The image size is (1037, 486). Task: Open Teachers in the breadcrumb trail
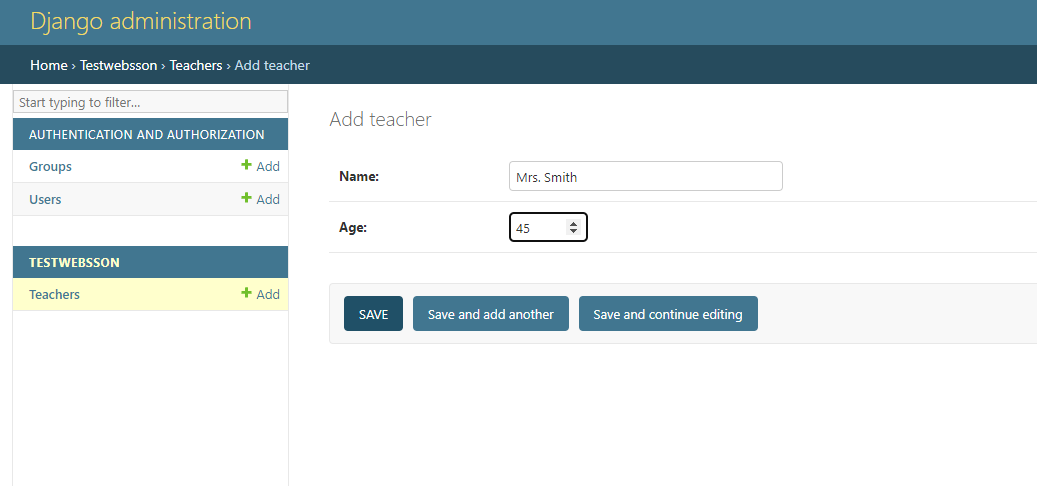pyautogui.click(x=196, y=65)
